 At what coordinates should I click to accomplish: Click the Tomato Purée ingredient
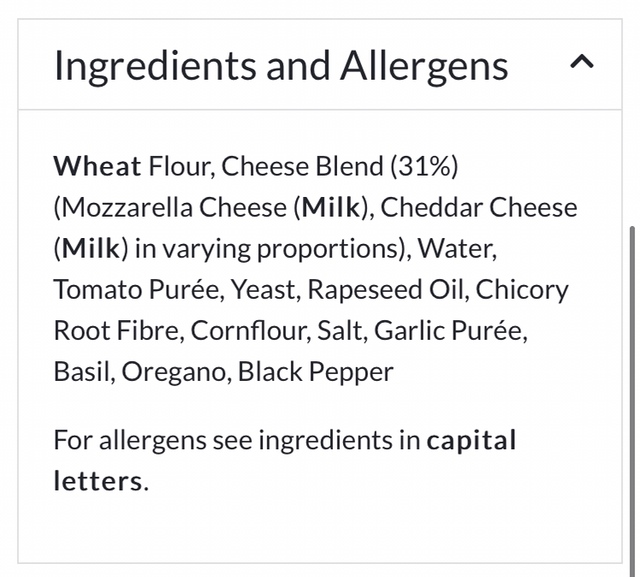pyautogui.click(x=136, y=289)
